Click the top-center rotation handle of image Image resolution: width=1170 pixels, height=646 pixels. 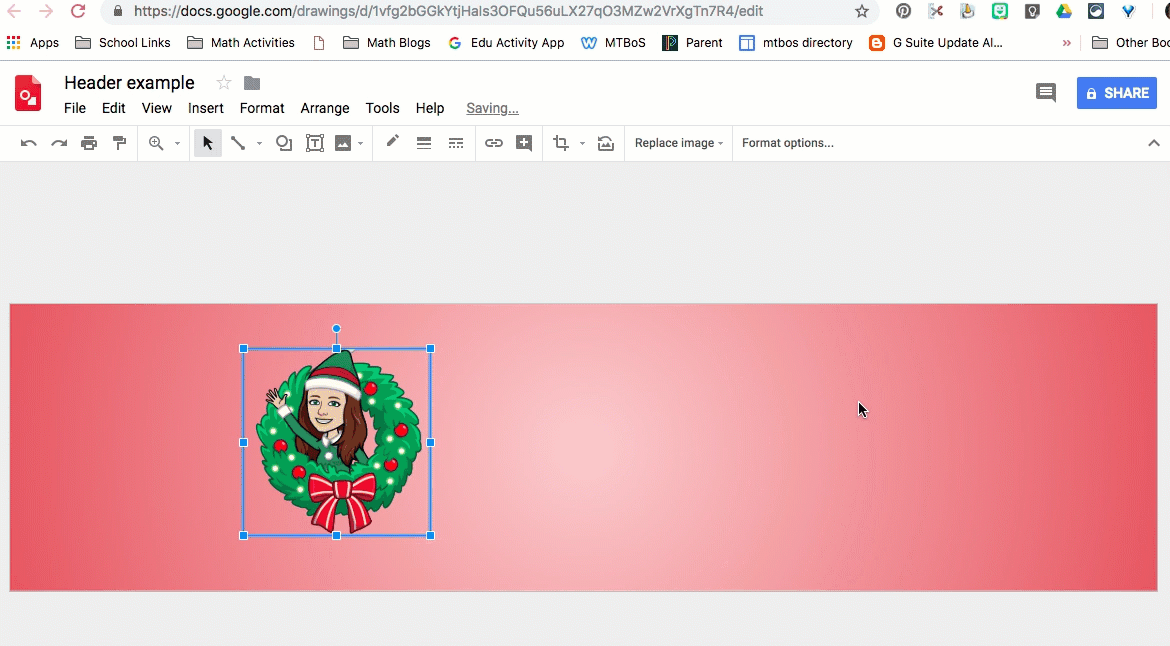pos(337,329)
